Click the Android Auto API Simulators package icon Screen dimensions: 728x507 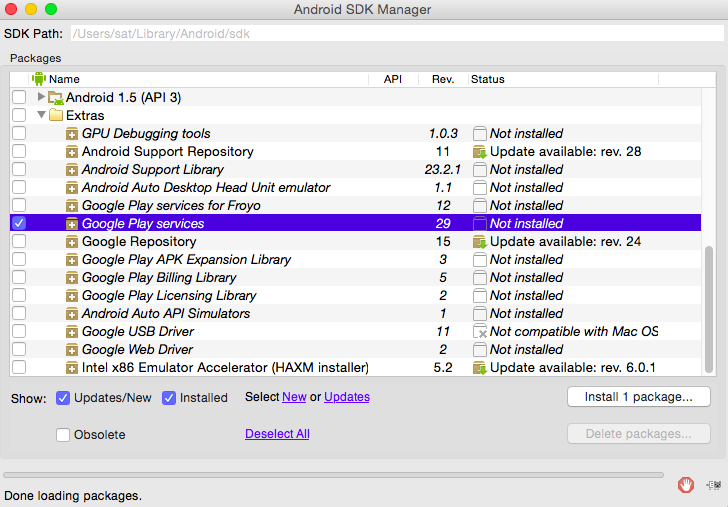coord(72,314)
